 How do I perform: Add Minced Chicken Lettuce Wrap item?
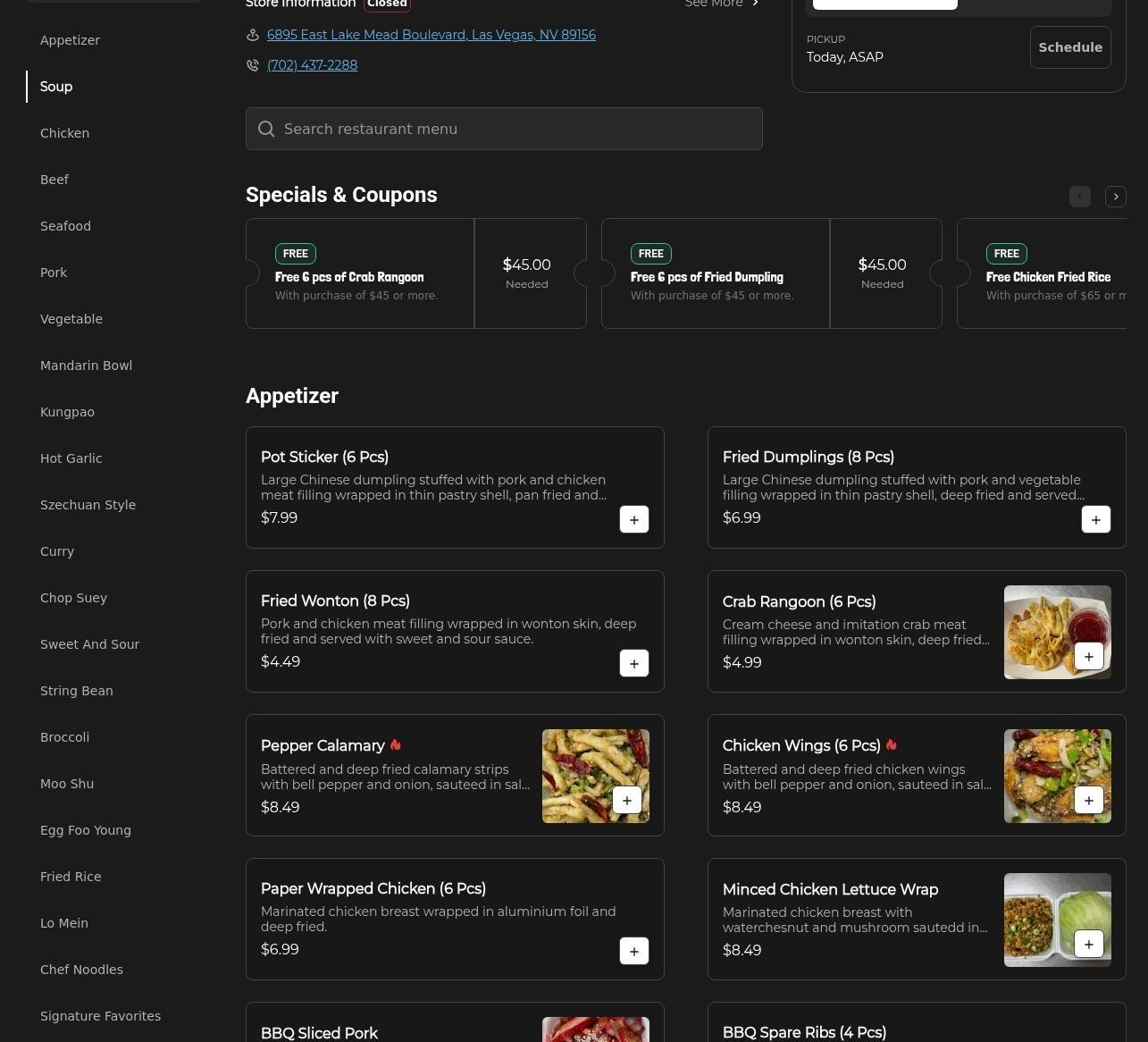(1088, 944)
